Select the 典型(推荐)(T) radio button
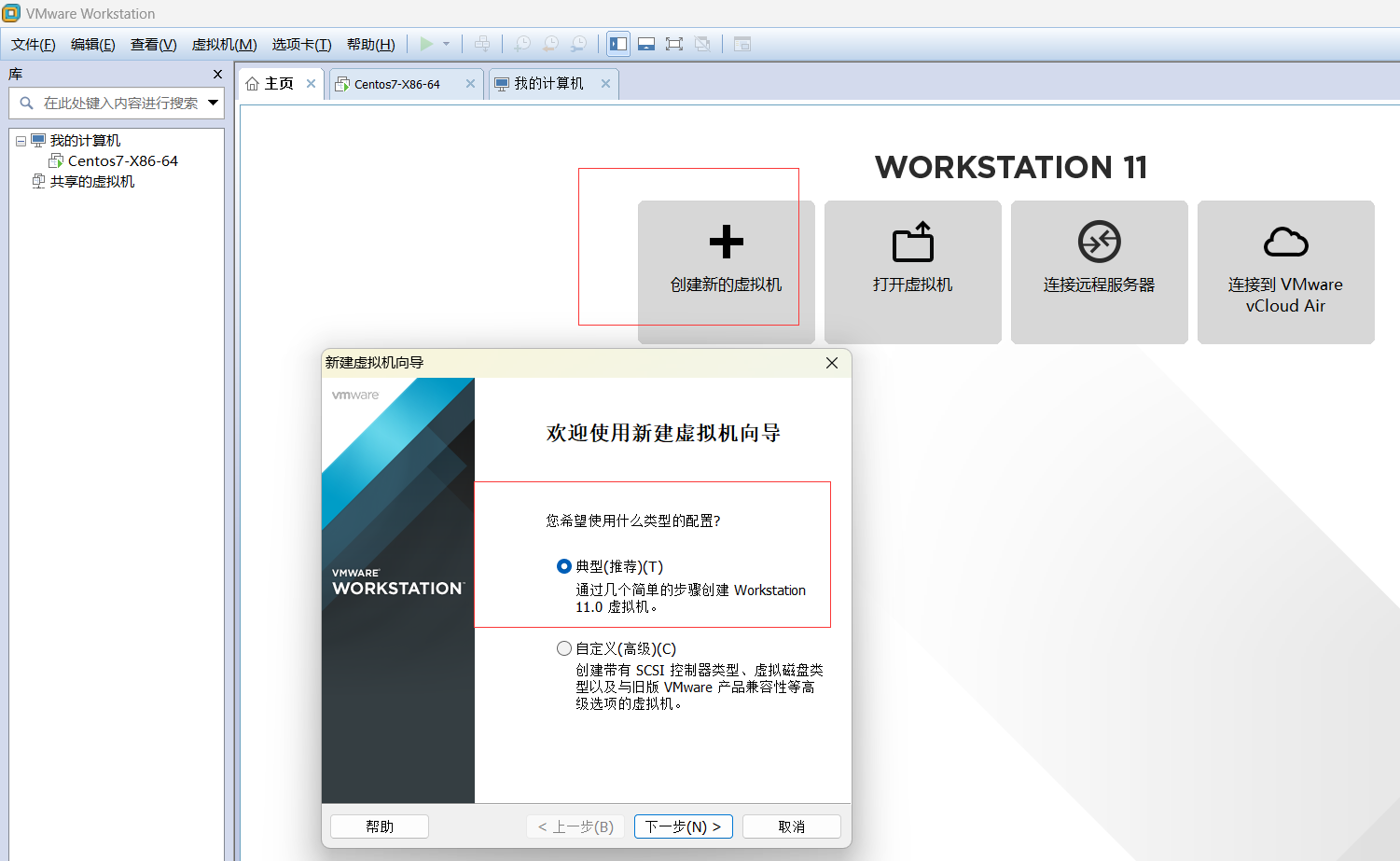This screenshot has height=861, width=1400. pos(564,566)
